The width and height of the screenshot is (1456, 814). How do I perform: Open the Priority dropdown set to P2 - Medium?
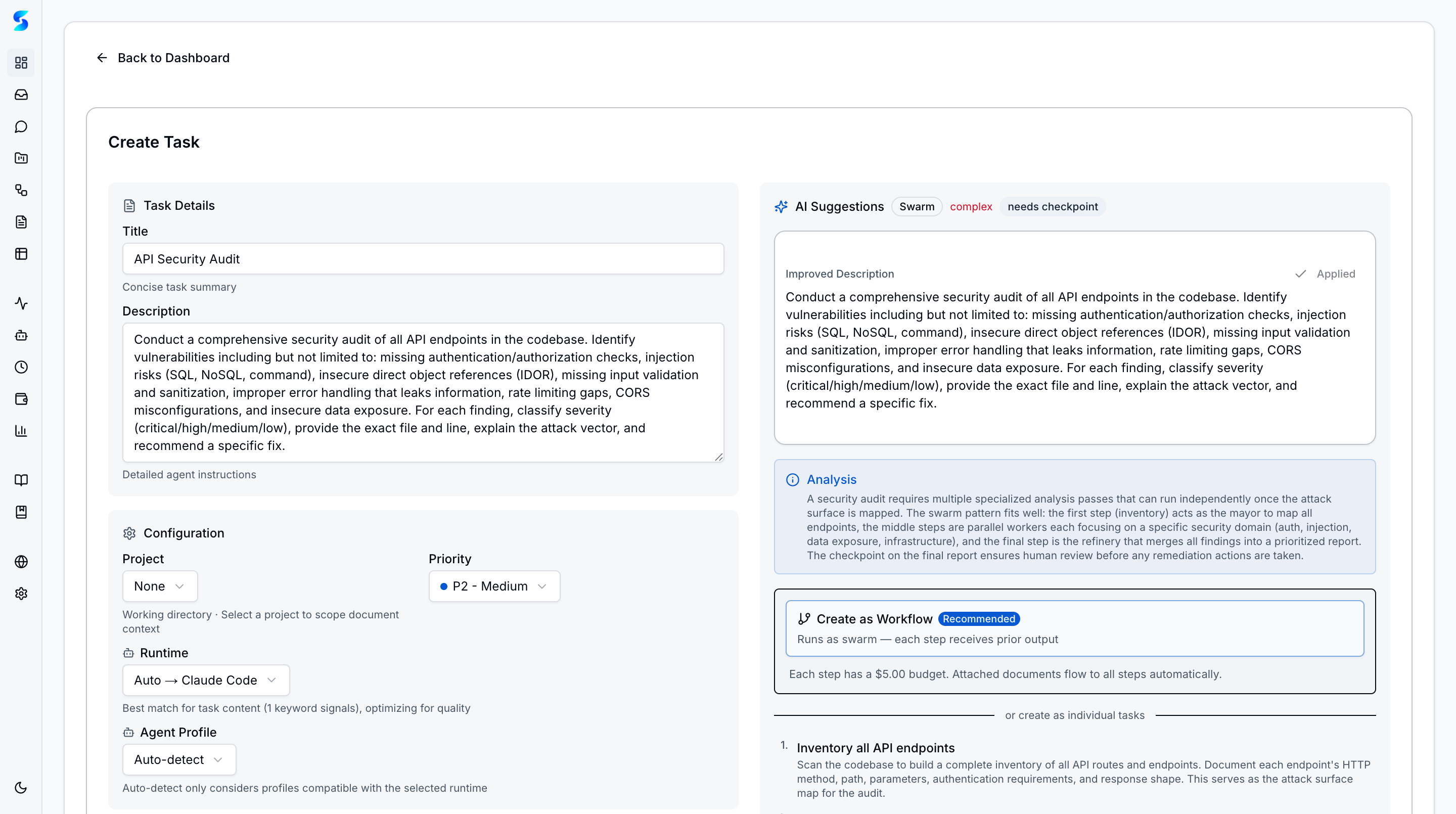pyautogui.click(x=494, y=586)
